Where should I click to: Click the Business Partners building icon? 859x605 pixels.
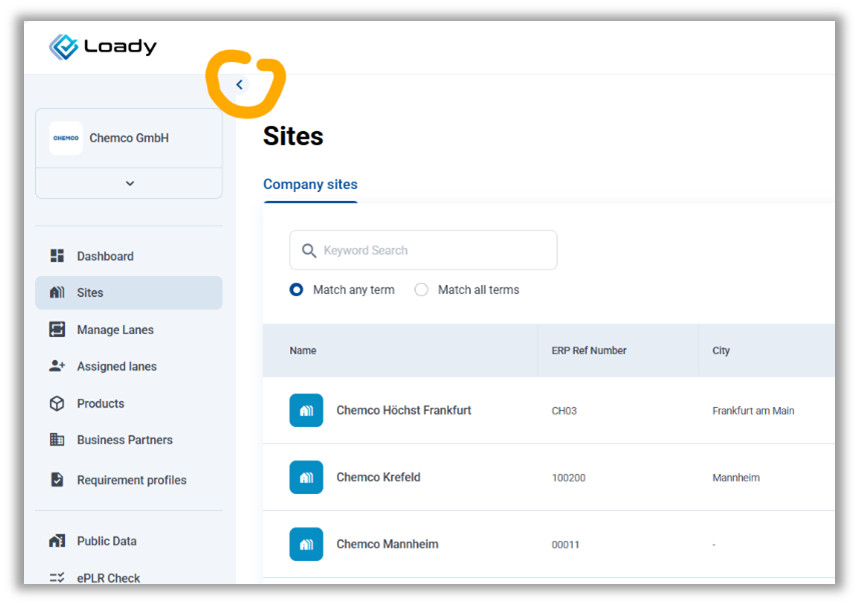pos(57,440)
